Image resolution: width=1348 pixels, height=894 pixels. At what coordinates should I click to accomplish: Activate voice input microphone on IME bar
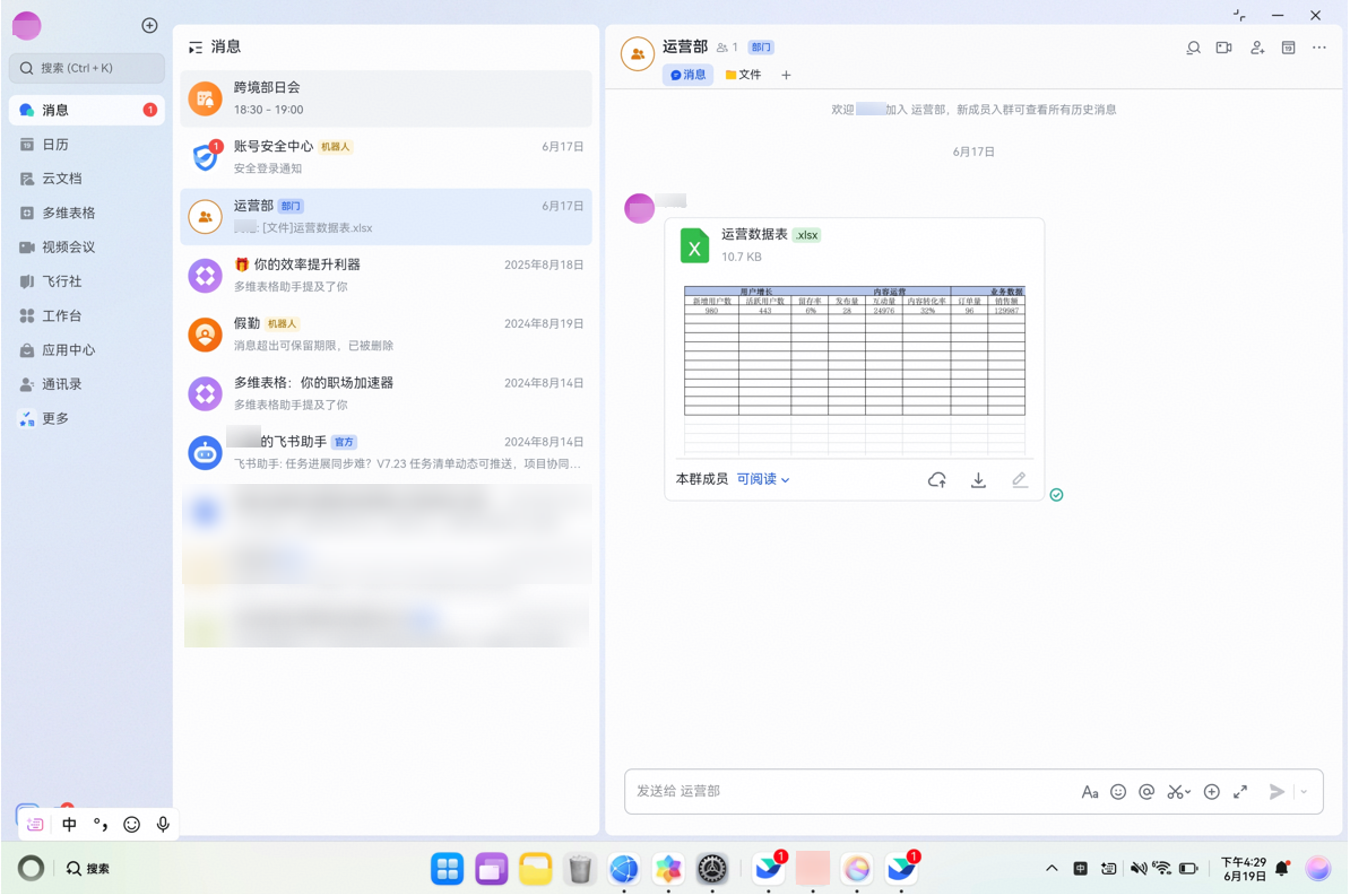pyautogui.click(x=163, y=825)
